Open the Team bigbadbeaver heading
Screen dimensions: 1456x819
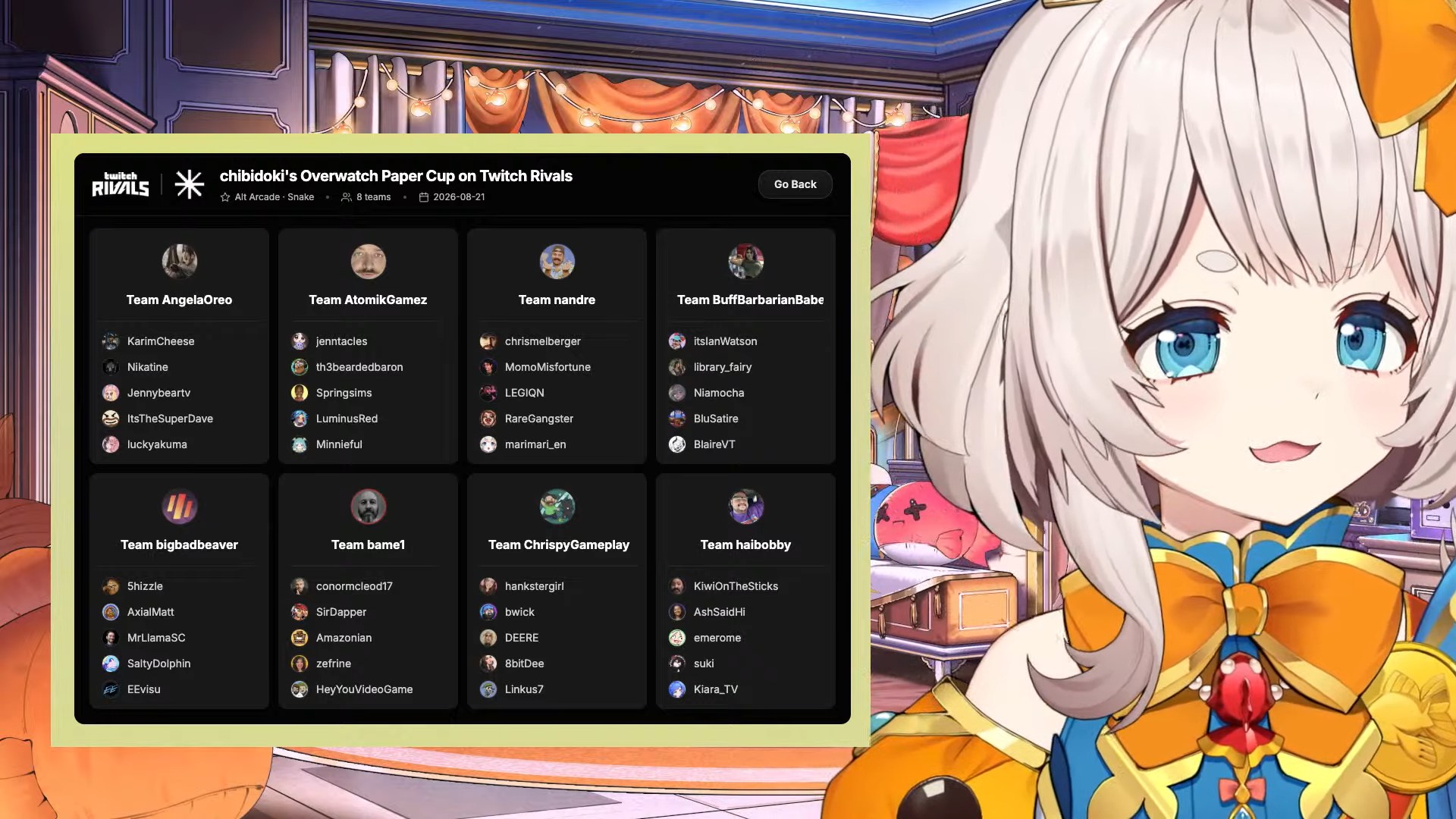(x=180, y=544)
